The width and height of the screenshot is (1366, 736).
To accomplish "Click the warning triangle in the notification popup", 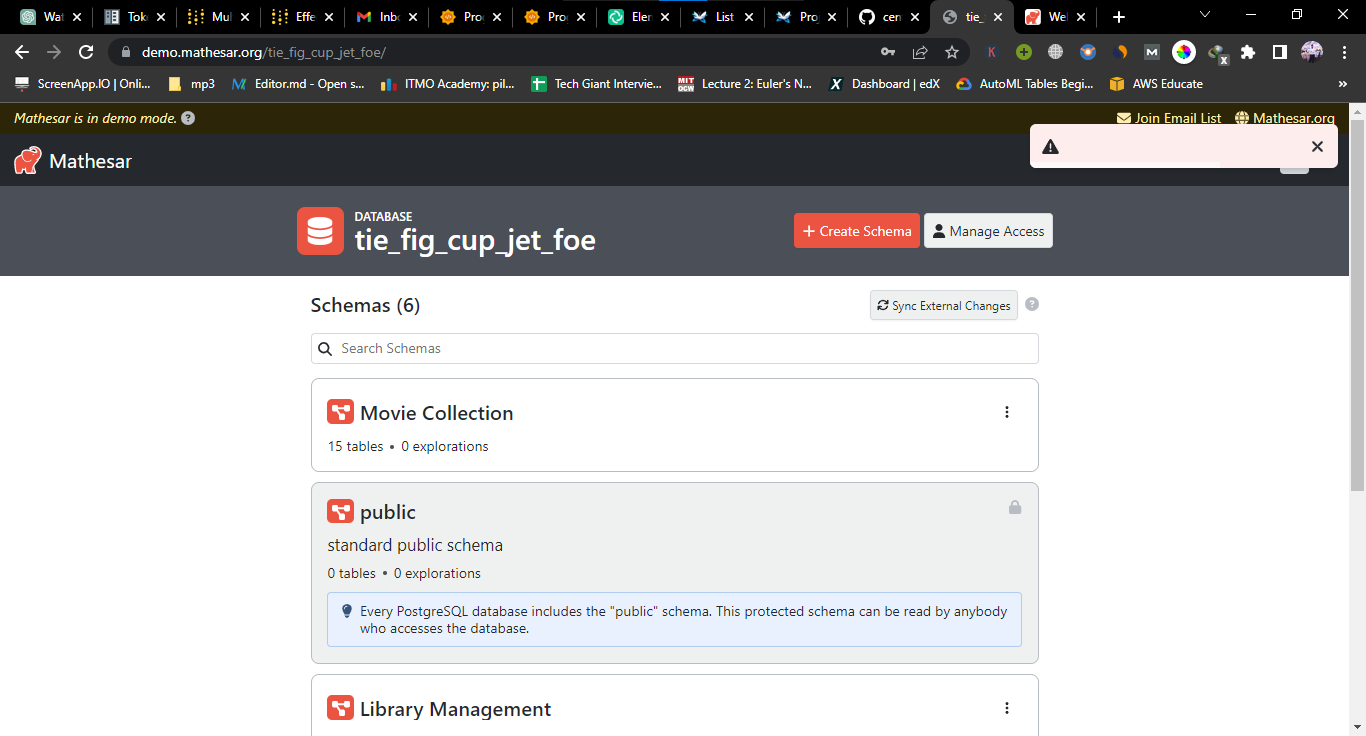I will (1050, 146).
